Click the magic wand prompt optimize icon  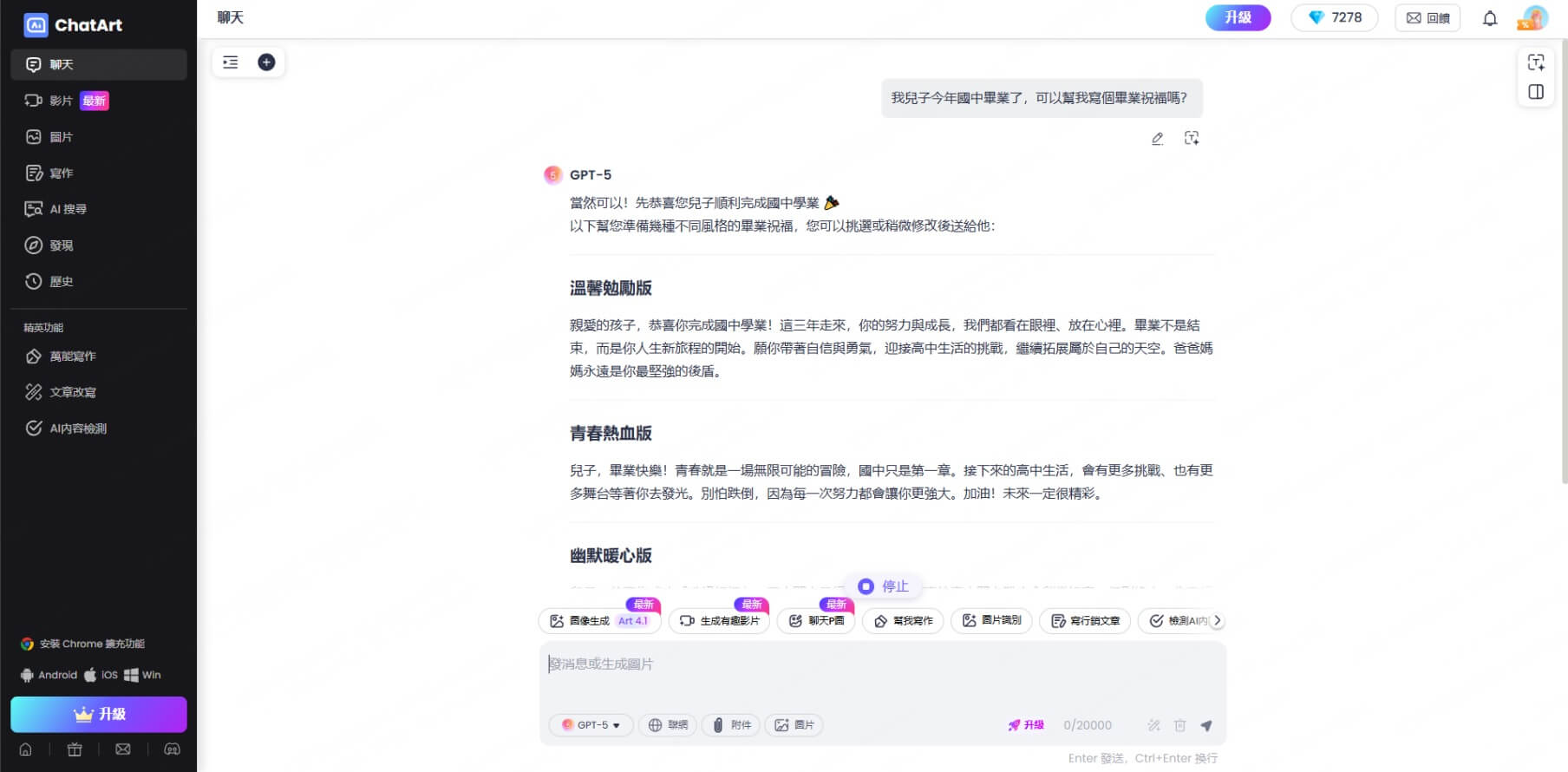point(1153,725)
